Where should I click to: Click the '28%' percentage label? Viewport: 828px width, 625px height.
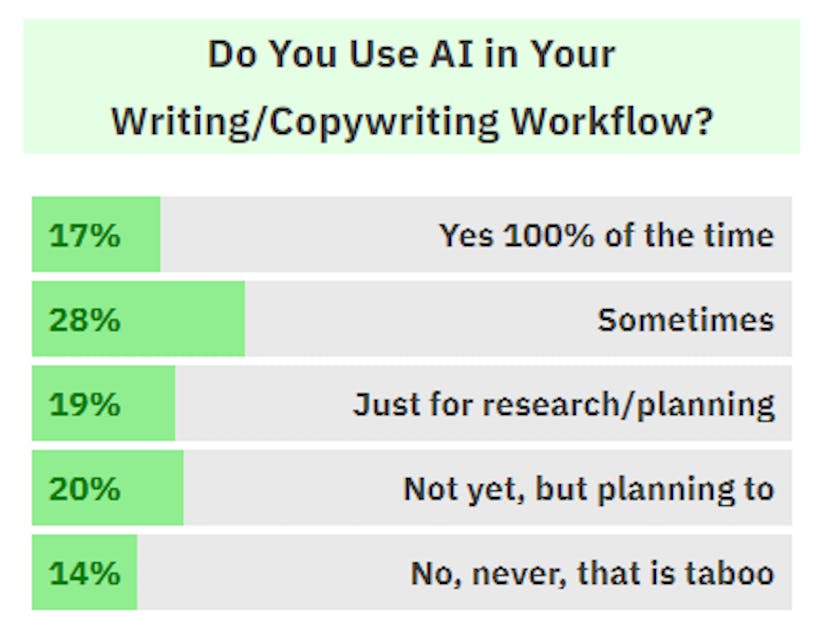(84, 319)
